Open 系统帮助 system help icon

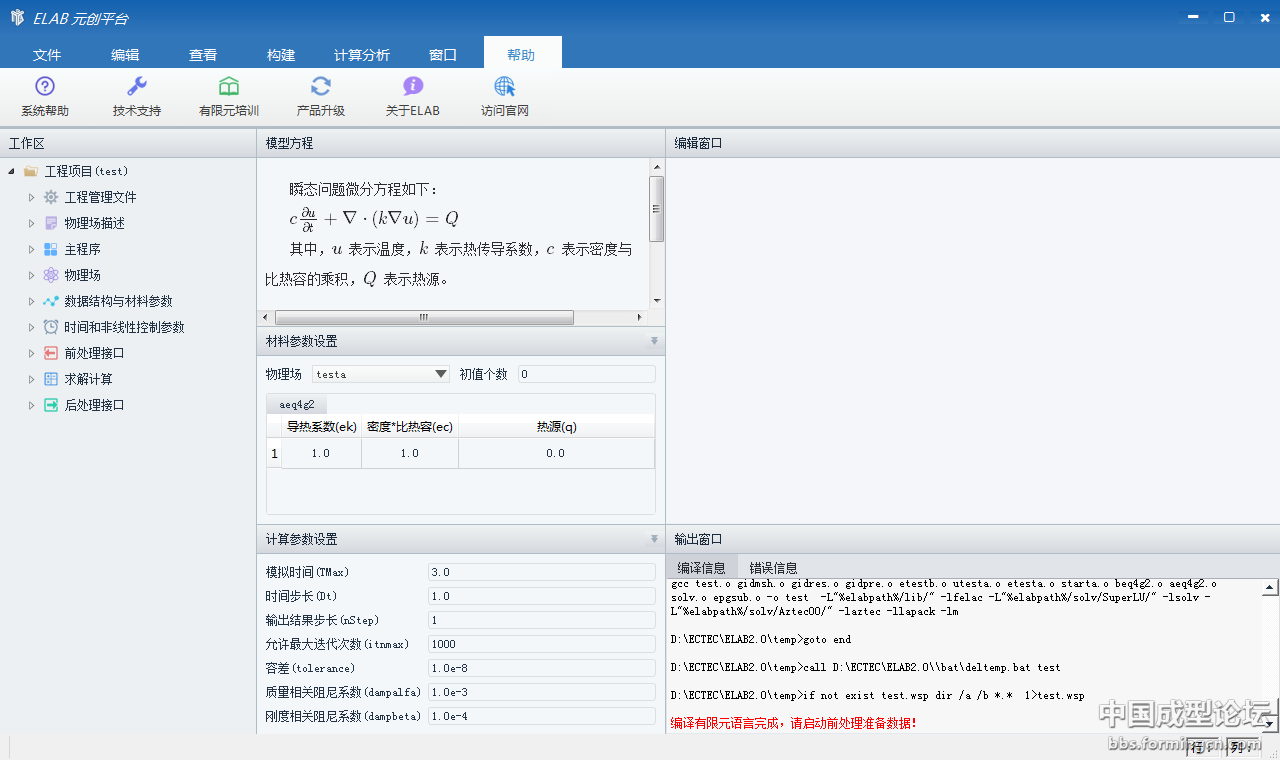pos(45,87)
